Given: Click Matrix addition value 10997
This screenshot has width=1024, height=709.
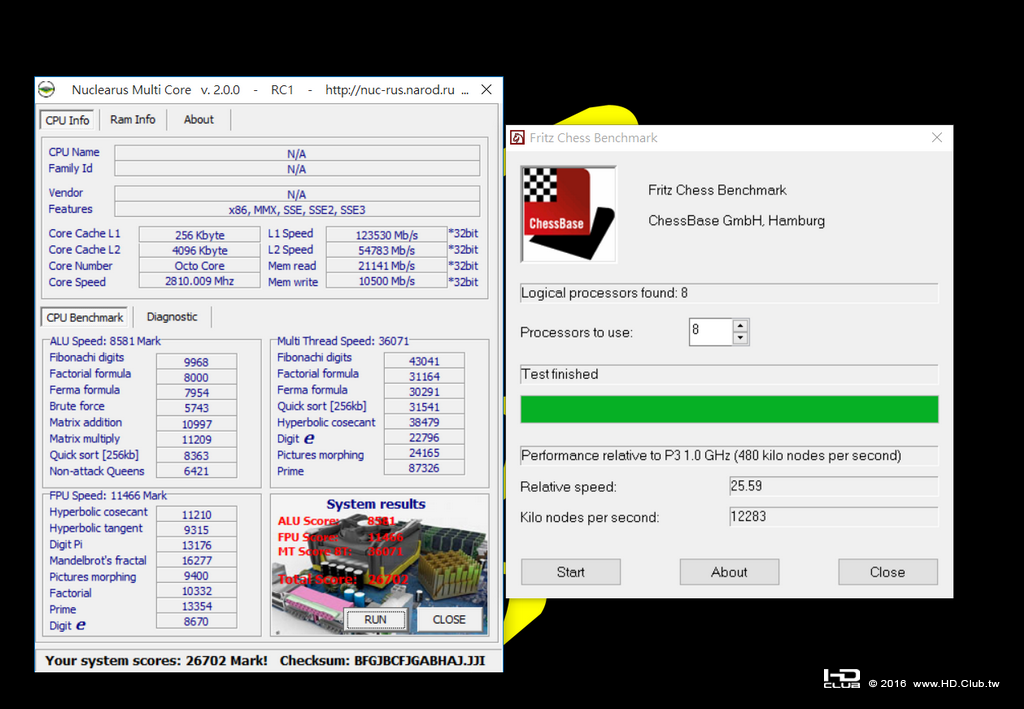Looking at the screenshot, I should pyautogui.click(x=196, y=424).
